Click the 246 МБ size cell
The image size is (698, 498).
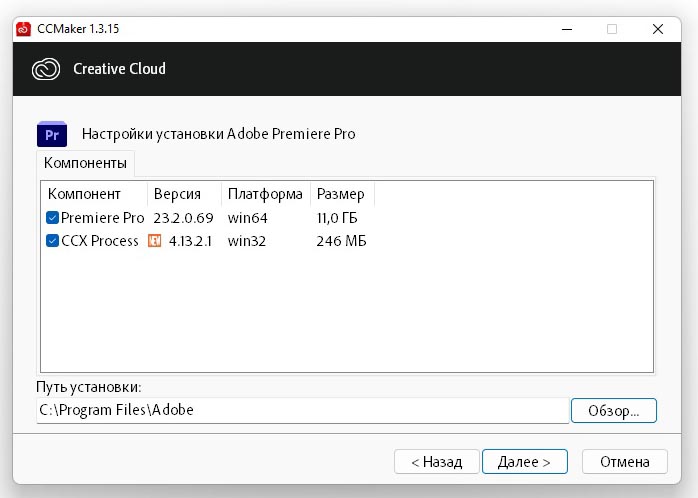(341, 241)
